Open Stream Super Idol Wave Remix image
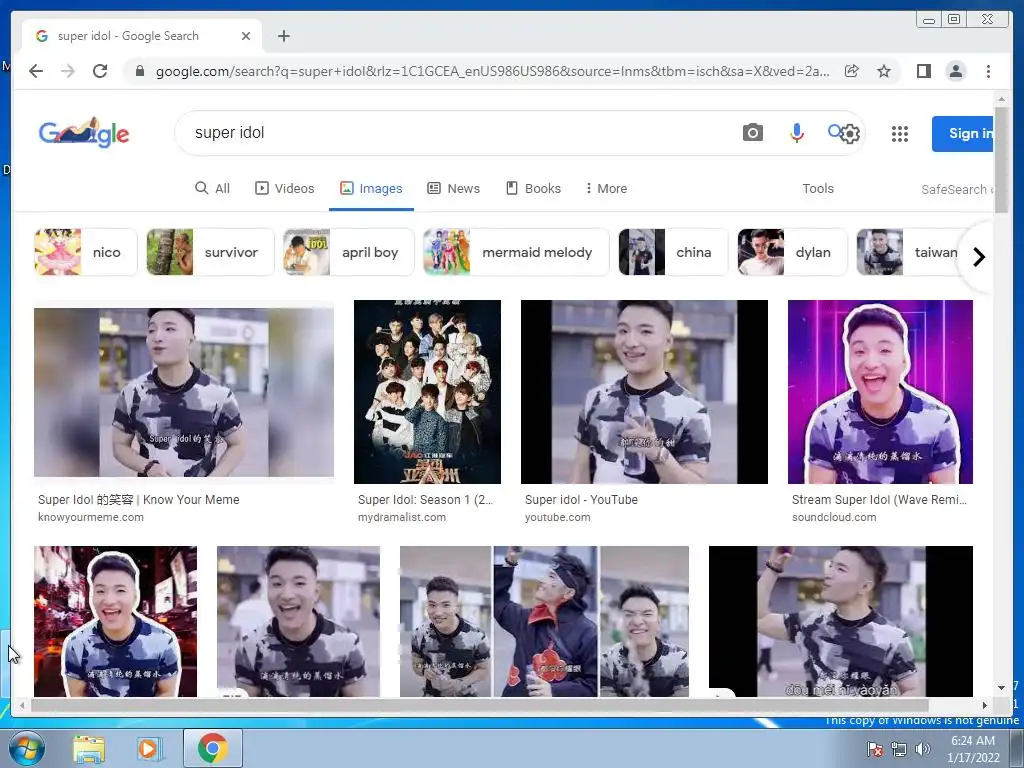 tap(880, 392)
